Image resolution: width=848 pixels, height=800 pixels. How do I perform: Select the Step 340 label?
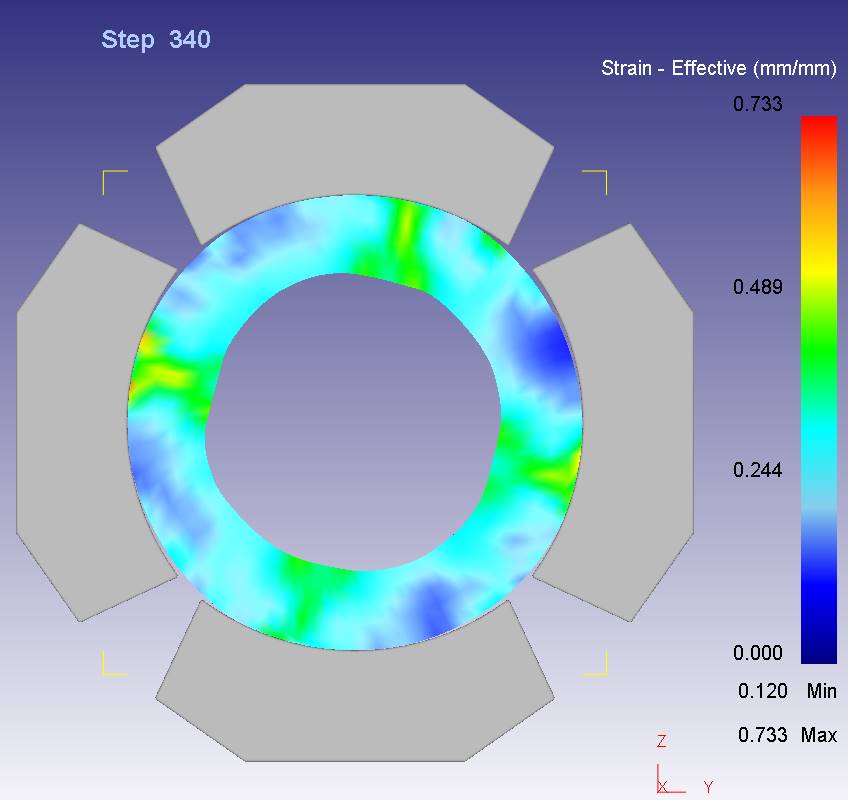tap(156, 40)
